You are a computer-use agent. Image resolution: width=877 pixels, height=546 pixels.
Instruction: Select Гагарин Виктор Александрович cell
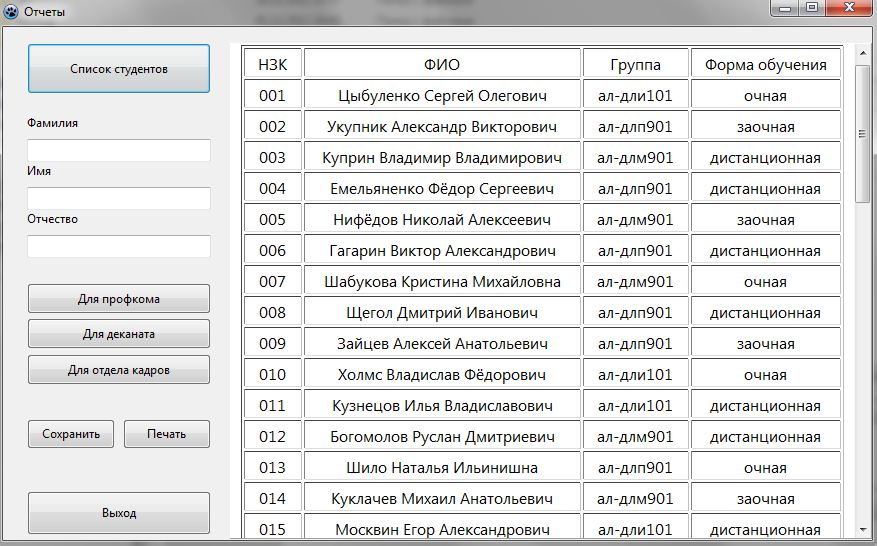click(442, 251)
